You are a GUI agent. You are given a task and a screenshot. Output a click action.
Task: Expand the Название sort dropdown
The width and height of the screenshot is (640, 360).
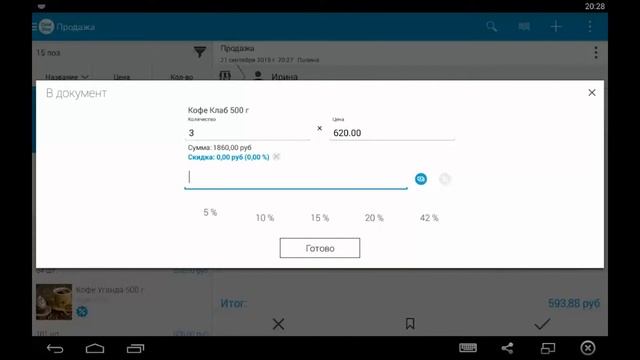click(67, 77)
